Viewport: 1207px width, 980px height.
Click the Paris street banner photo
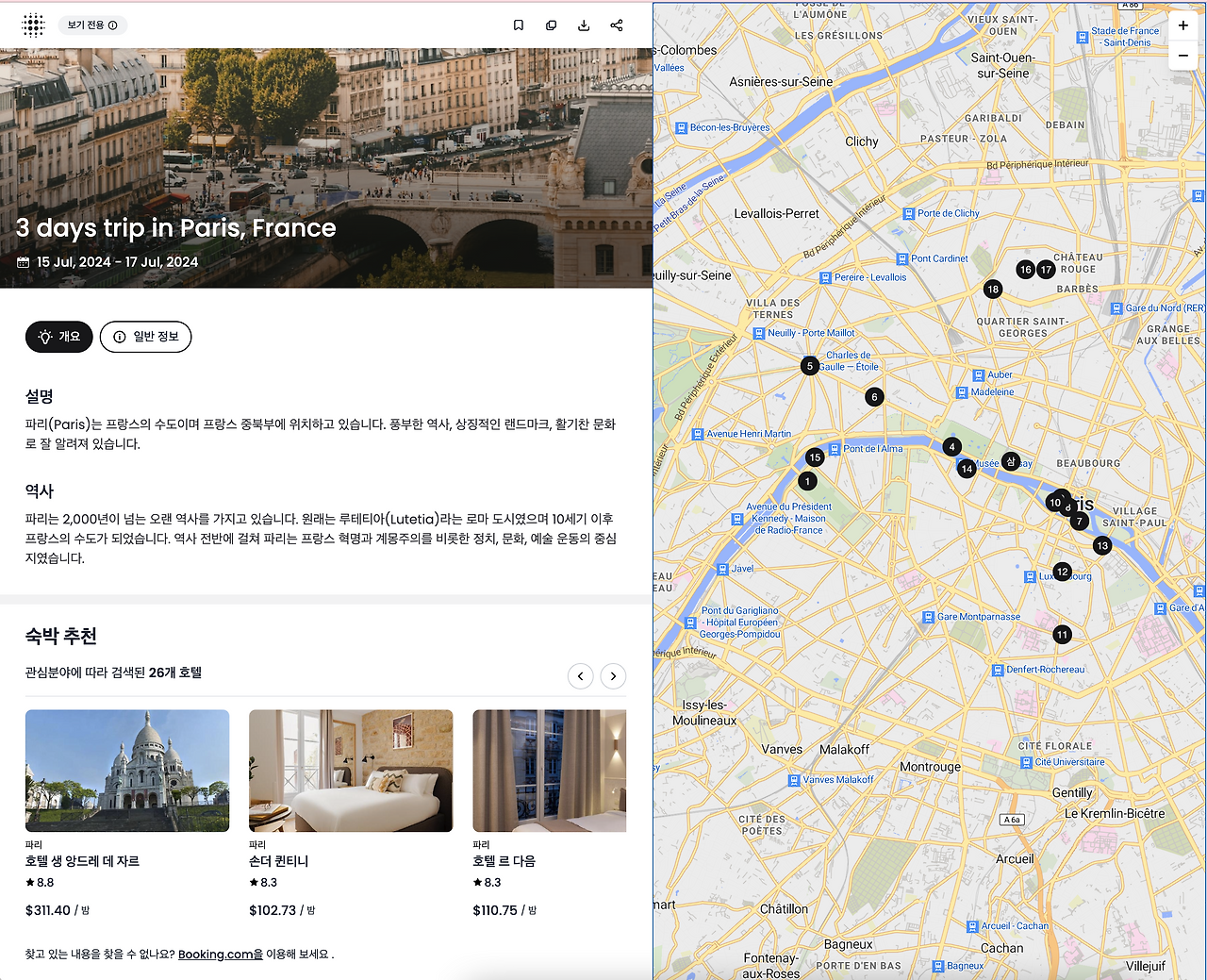click(x=326, y=168)
